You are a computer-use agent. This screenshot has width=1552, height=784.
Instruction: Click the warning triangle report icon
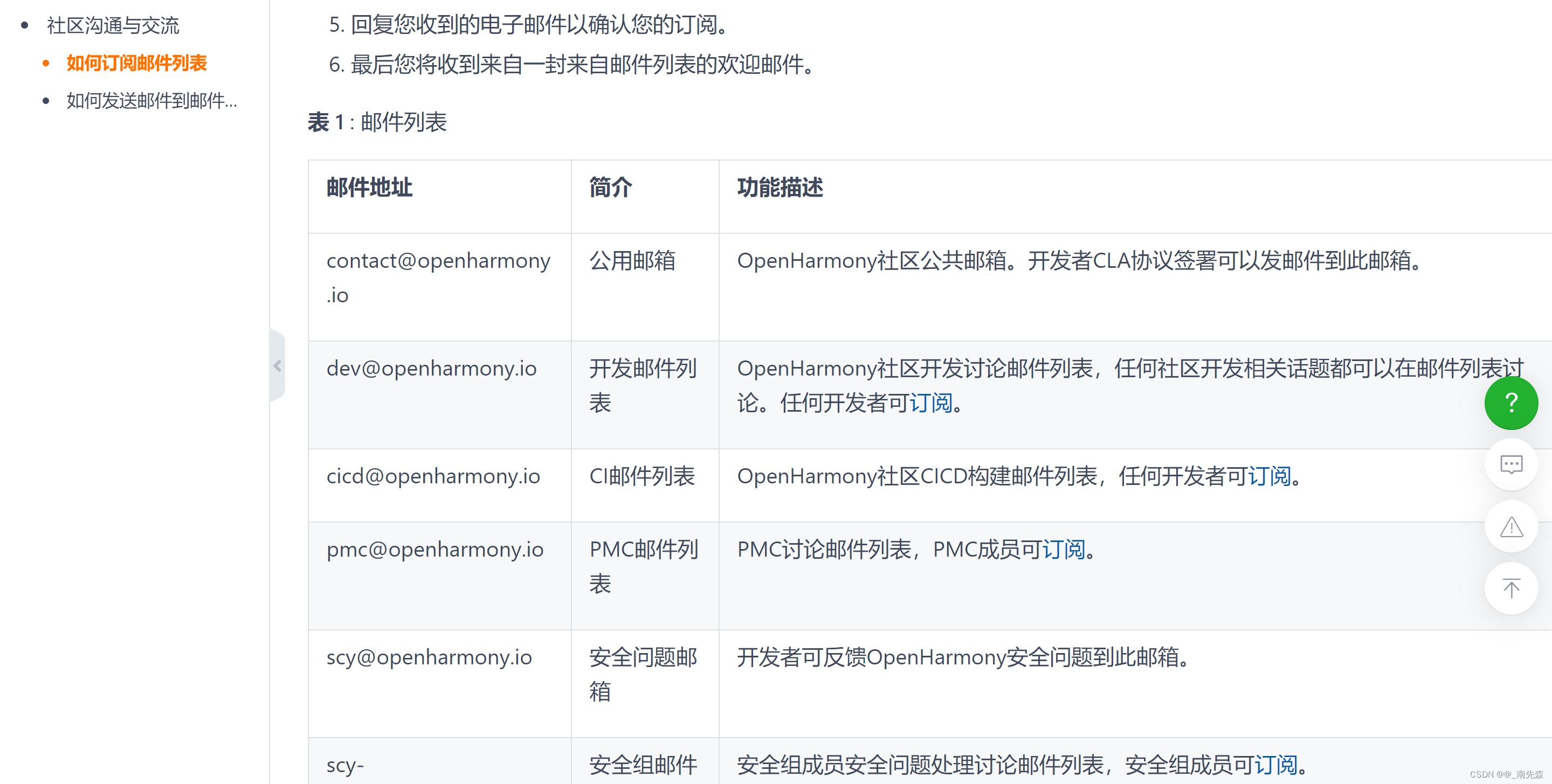coord(1510,526)
